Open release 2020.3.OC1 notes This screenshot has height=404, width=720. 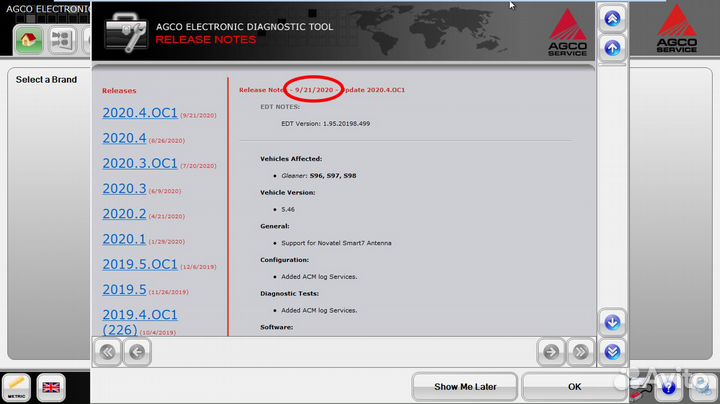coord(140,163)
